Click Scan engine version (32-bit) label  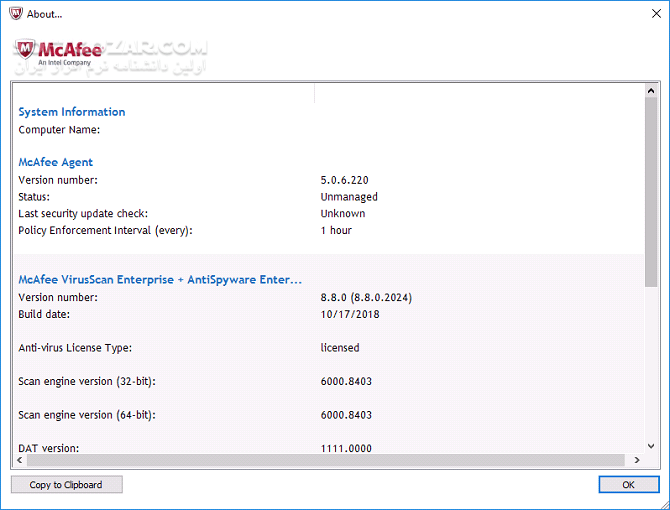click(87, 381)
